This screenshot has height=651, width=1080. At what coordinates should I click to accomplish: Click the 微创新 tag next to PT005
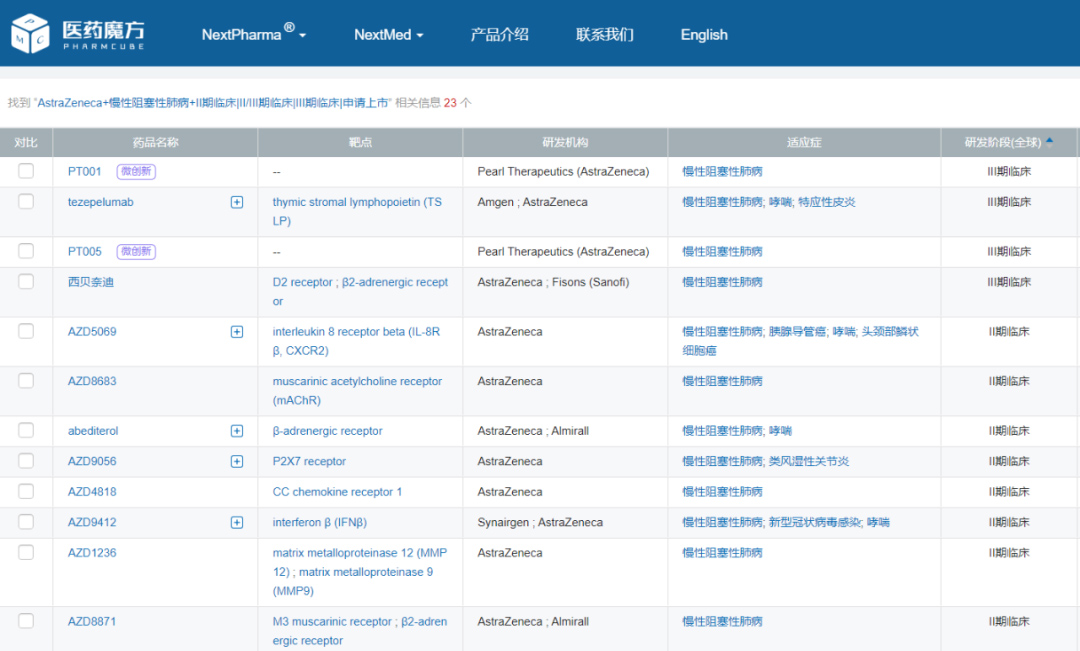coord(136,252)
